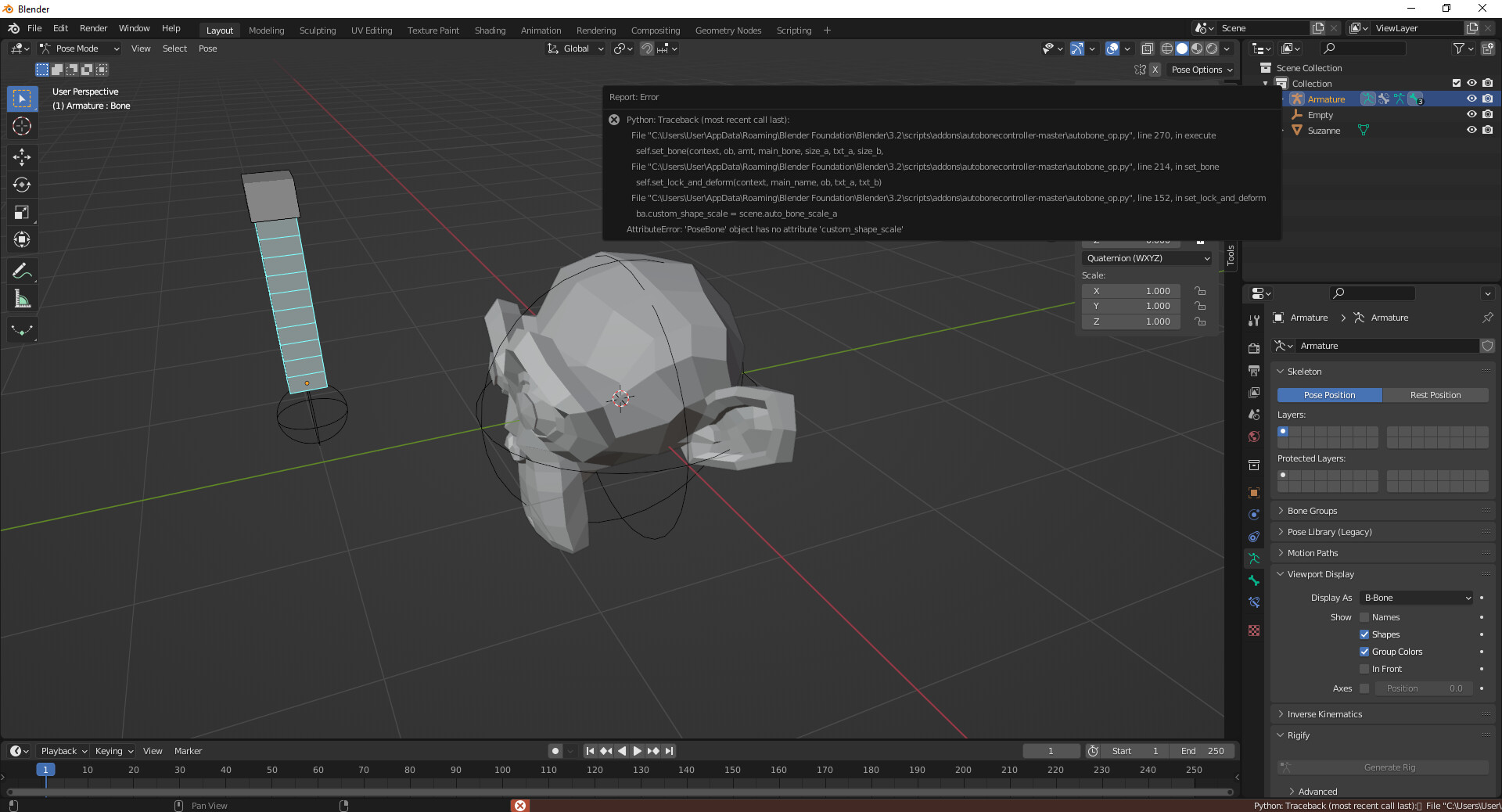
Task: Open the Render properties tab
Action: 1253,347
